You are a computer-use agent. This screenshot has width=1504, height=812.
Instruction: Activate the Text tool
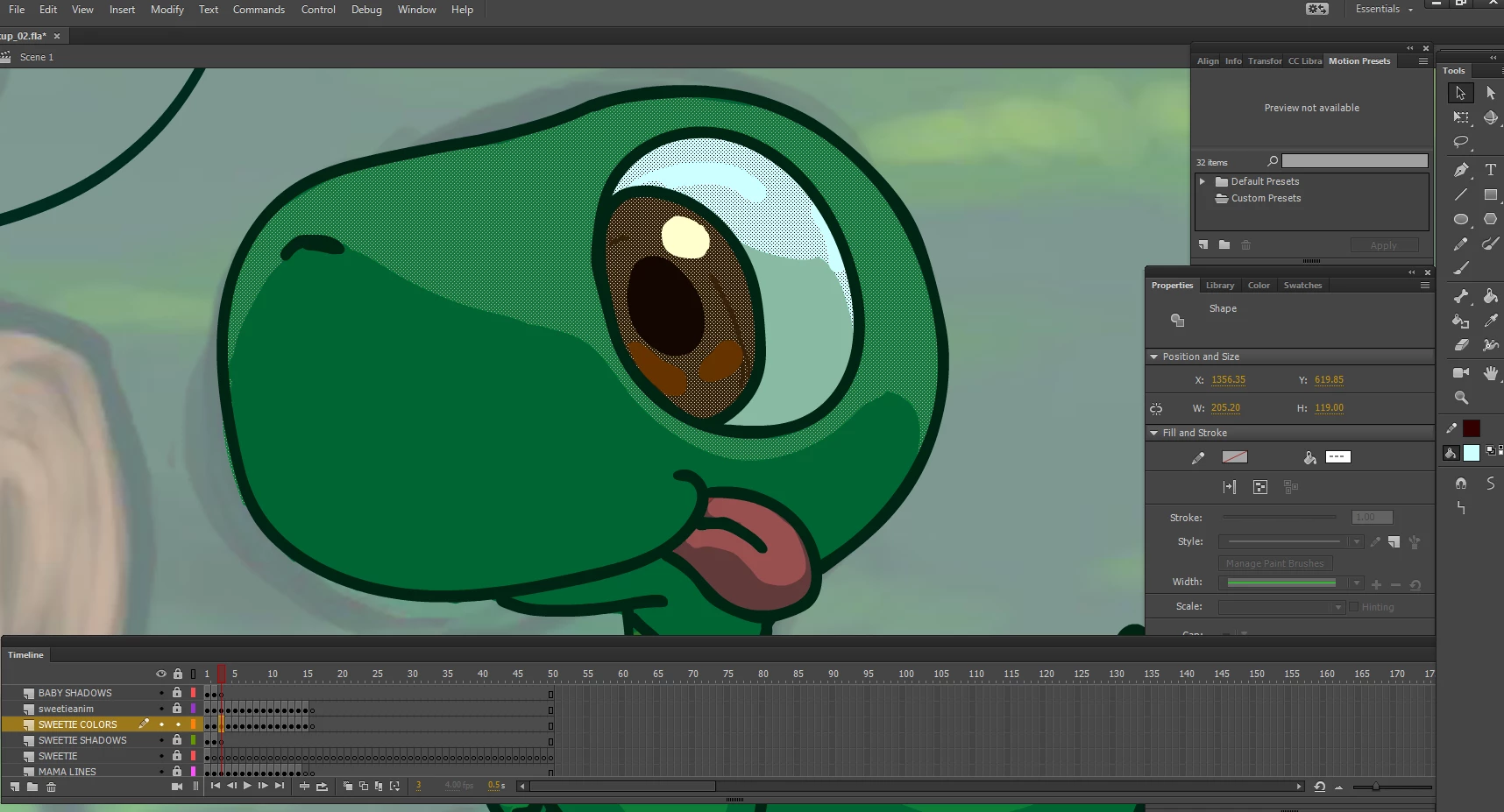coord(1491,170)
